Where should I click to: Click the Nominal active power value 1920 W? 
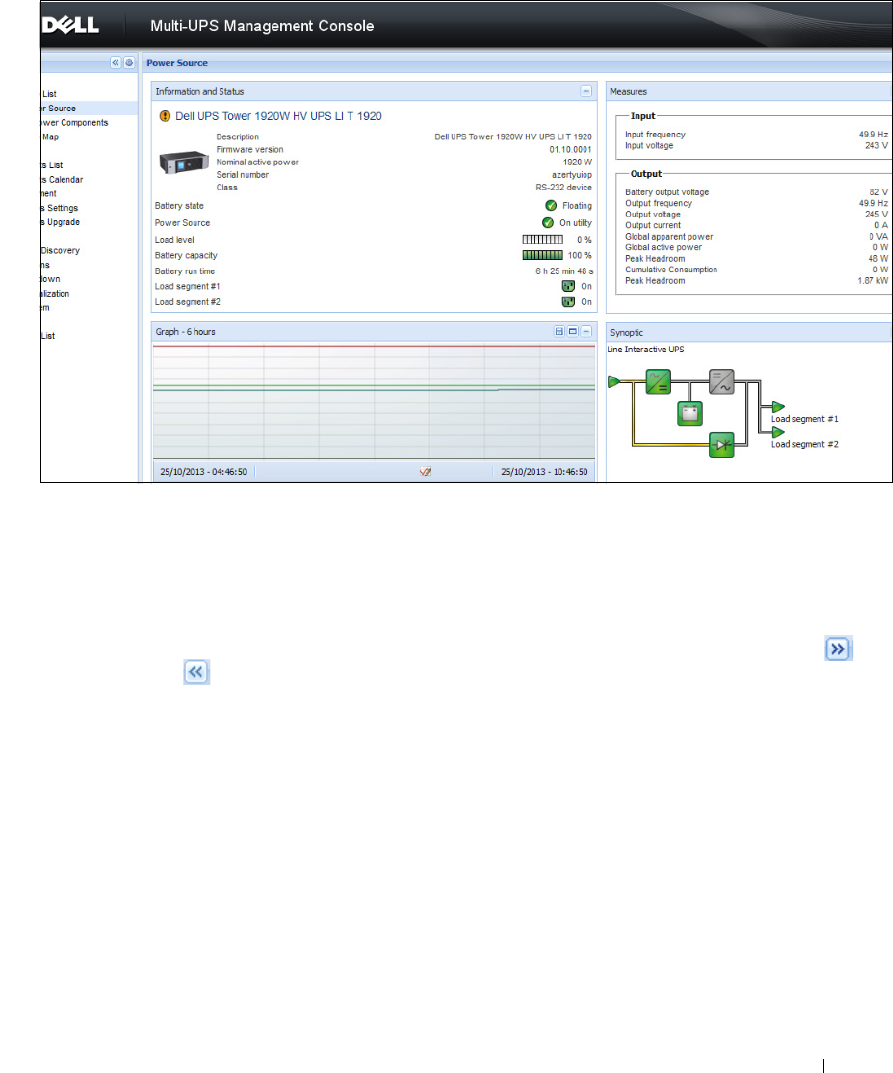click(x=578, y=162)
